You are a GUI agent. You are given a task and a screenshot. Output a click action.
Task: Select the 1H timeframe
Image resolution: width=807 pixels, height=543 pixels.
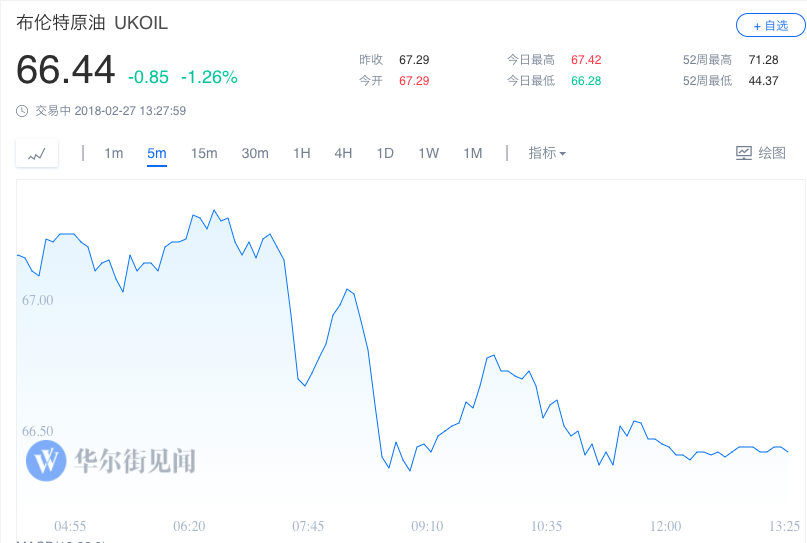click(302, 153)
